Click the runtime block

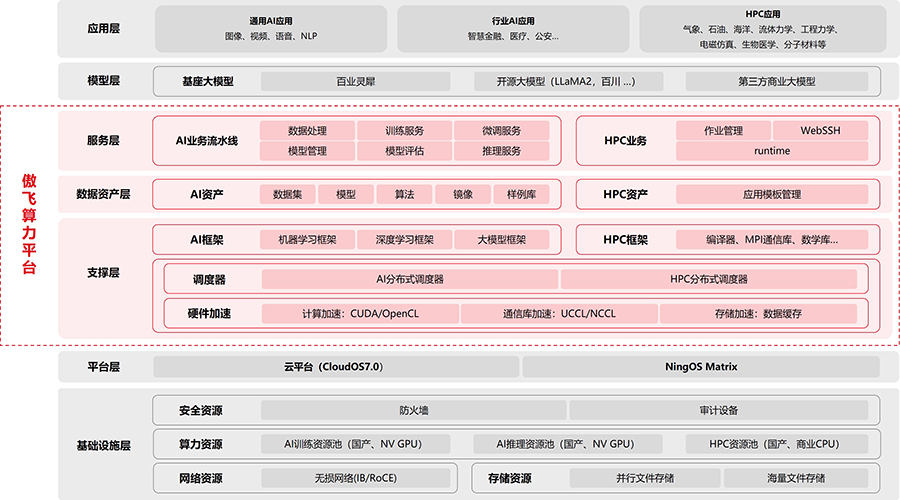(x=771, y=151)
